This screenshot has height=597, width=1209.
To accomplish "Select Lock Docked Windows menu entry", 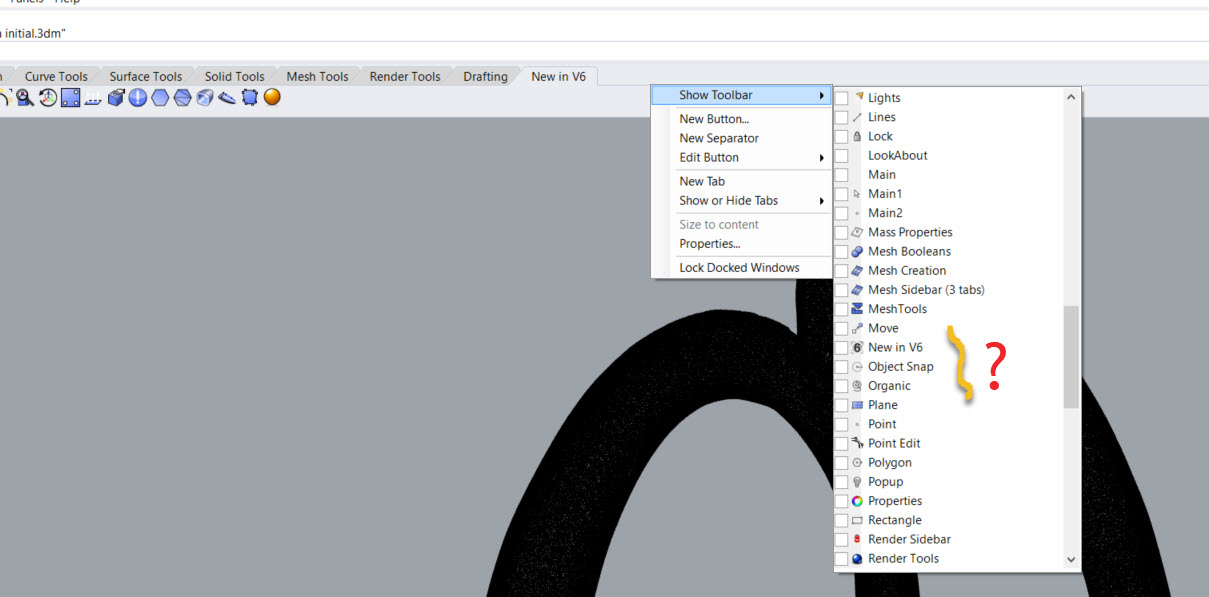I will tap(741, 267).
